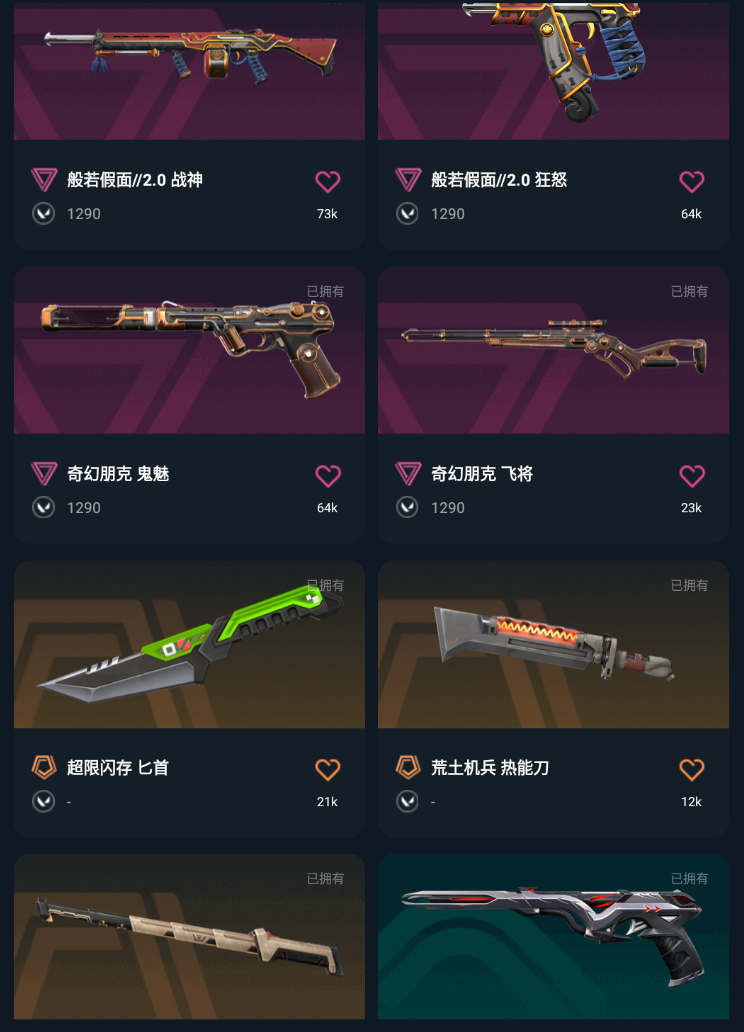Tap orange heart on 荒土机兵 热能刀

(x=691, y=769)
